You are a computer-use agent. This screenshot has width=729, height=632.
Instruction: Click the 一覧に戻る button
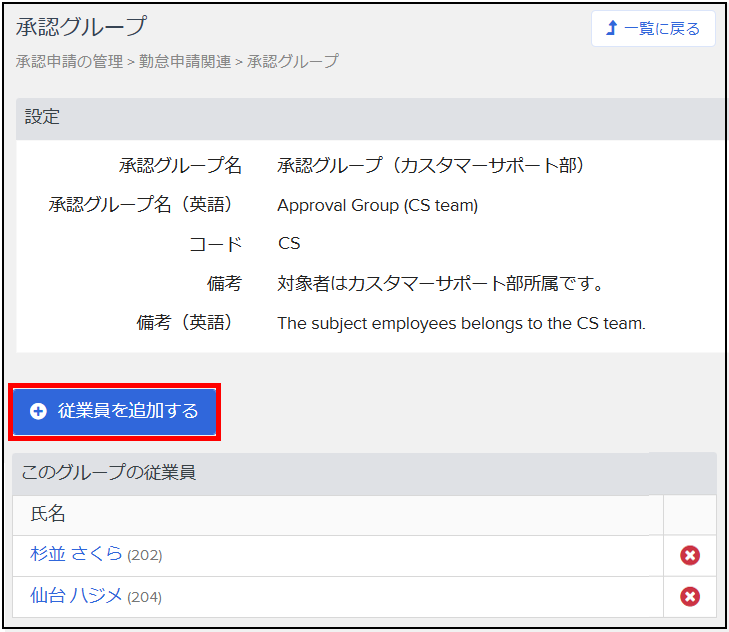point(653,29)
